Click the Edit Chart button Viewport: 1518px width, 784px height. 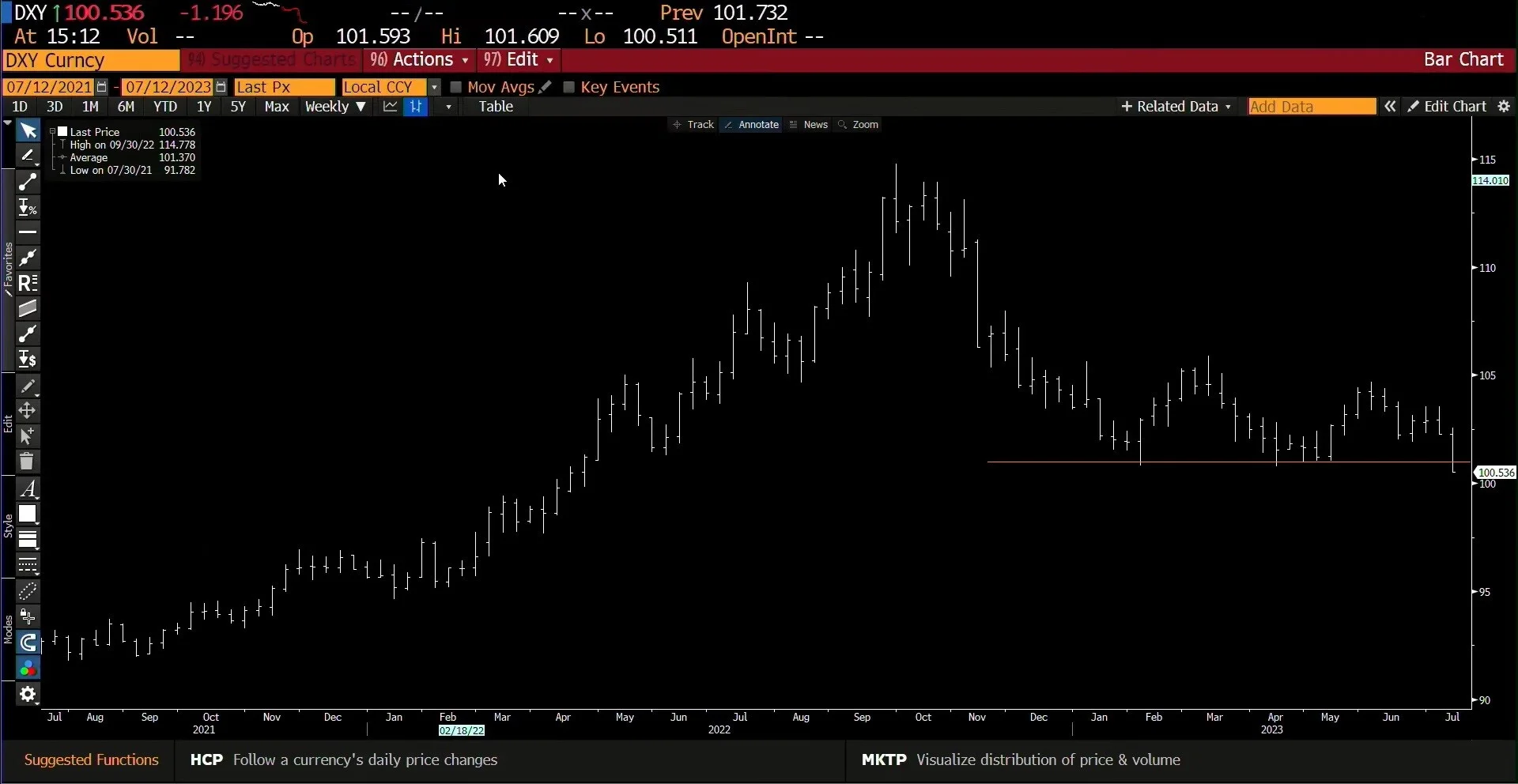(1448, 107)
